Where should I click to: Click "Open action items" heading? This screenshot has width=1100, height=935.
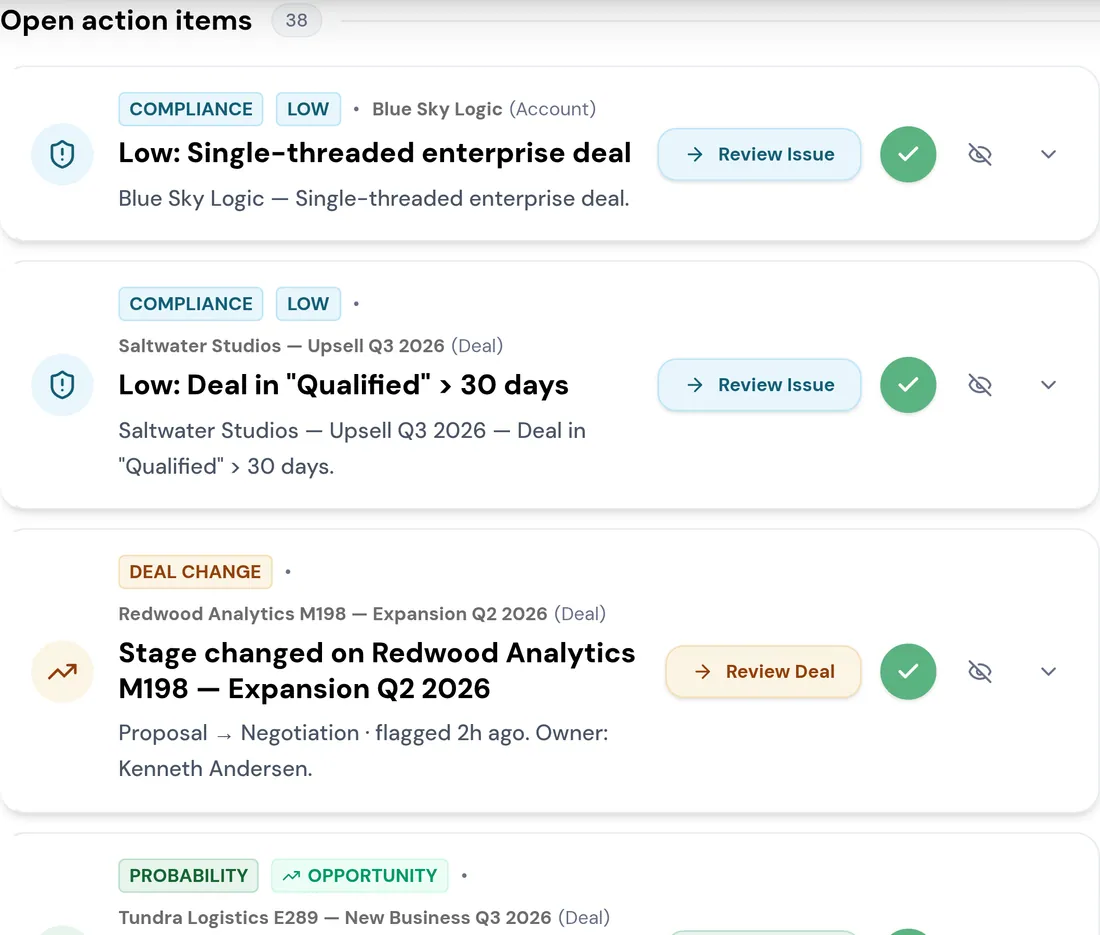coord(126,20)
